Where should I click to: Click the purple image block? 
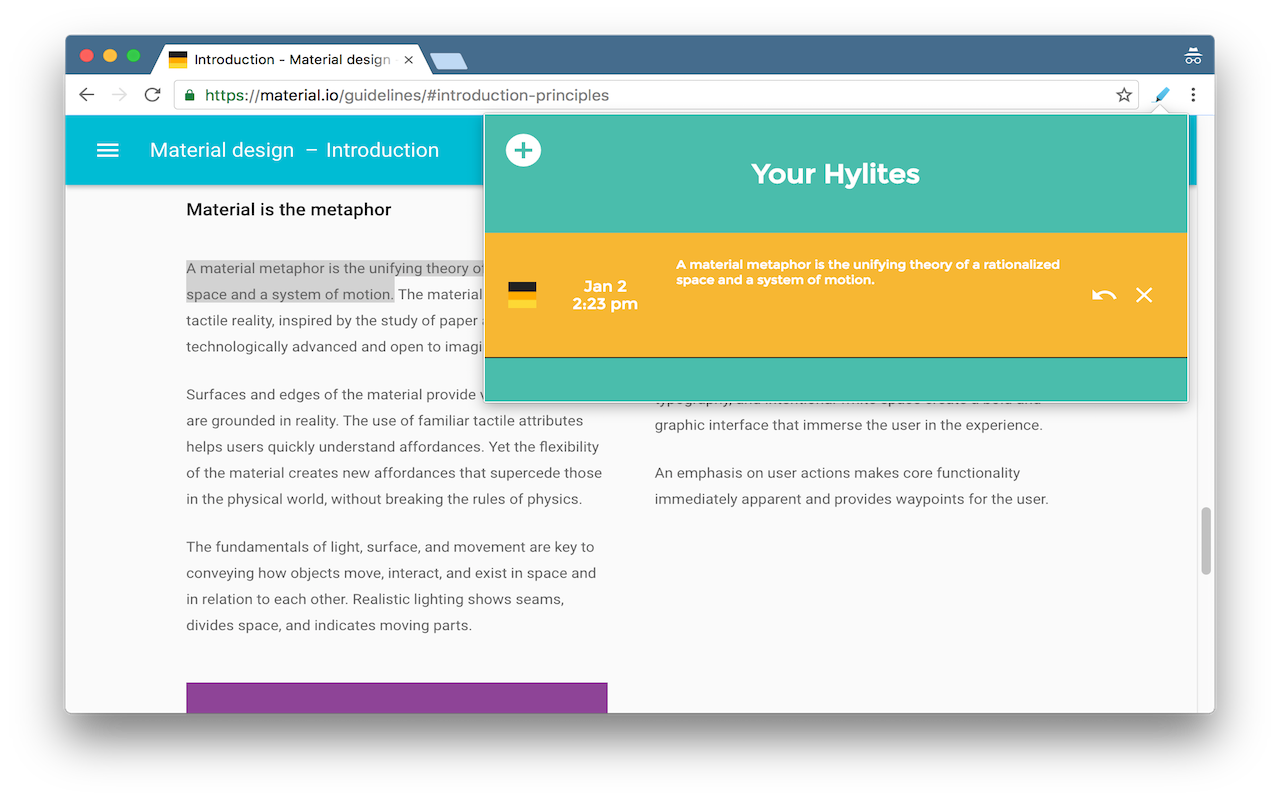click(396, 698)
